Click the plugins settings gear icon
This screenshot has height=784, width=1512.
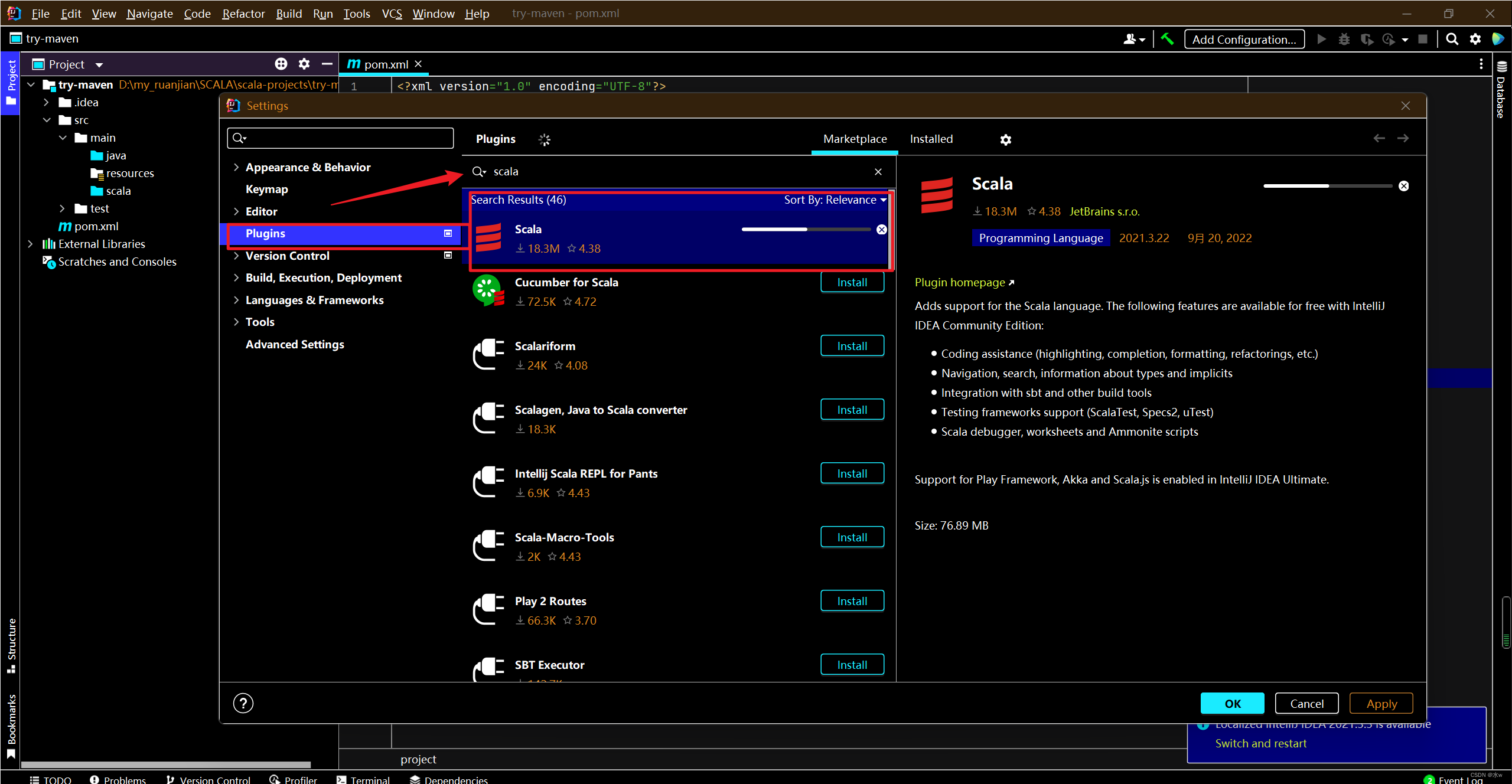point(1005,139)
